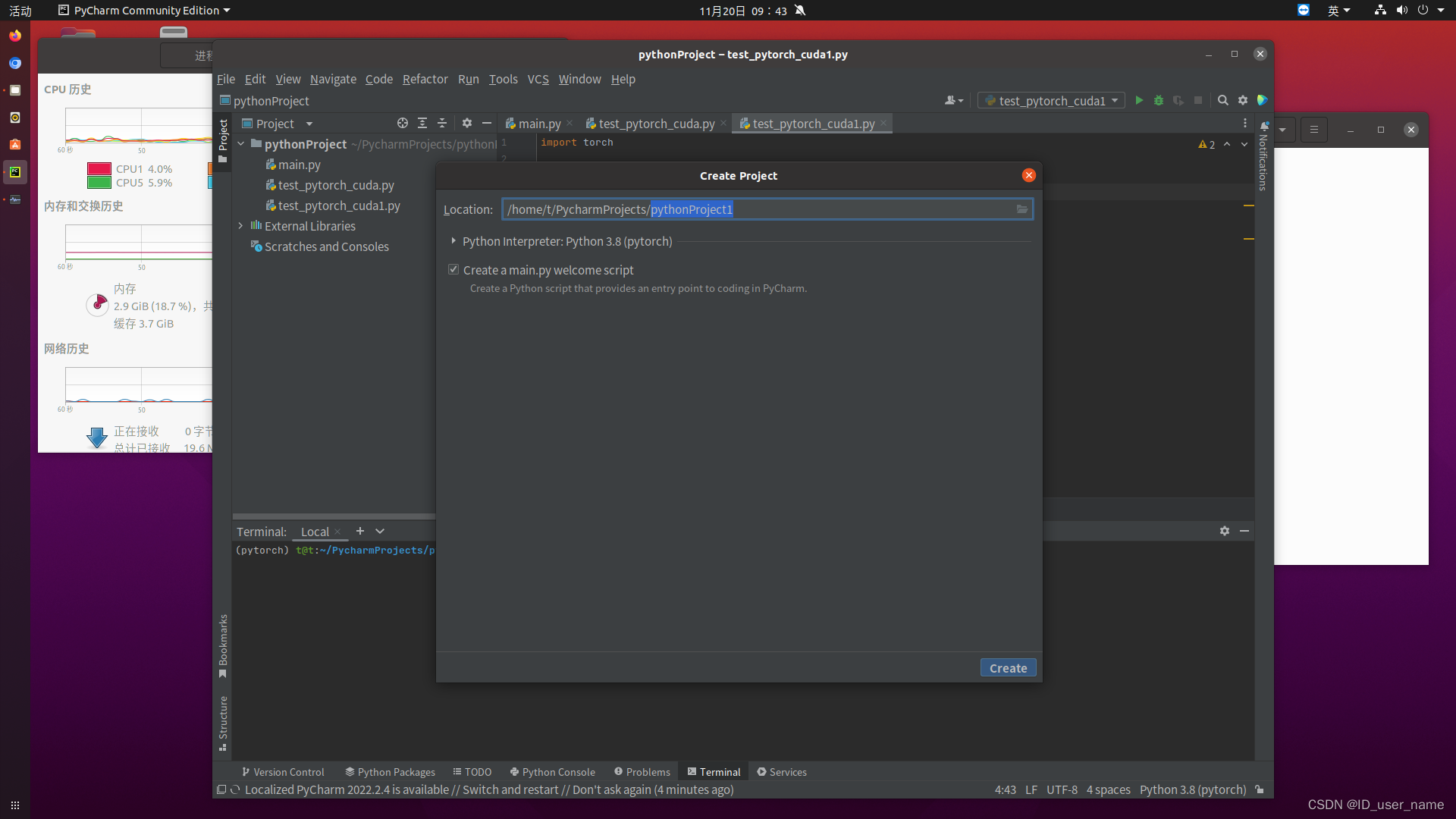
Task: Run test_pytorch_cuda1 with the green play icon
Action: [x=1139, y=100]
